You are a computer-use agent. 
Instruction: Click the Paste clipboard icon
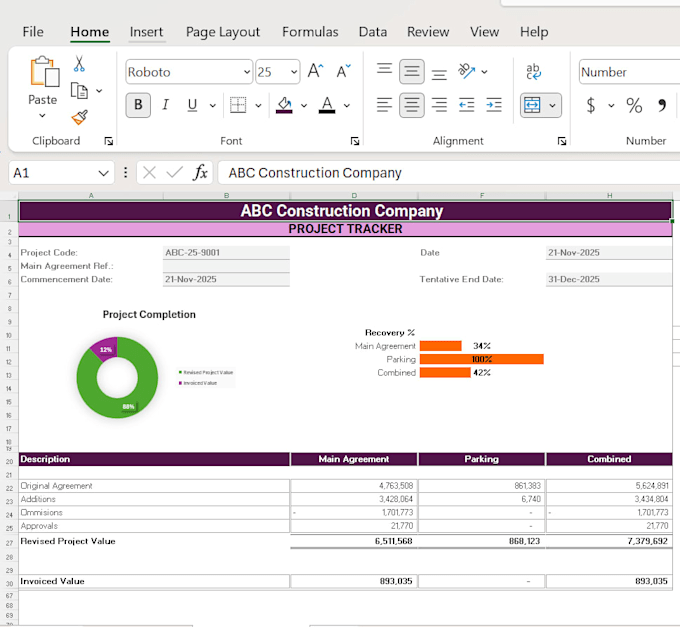click(44, 71)
